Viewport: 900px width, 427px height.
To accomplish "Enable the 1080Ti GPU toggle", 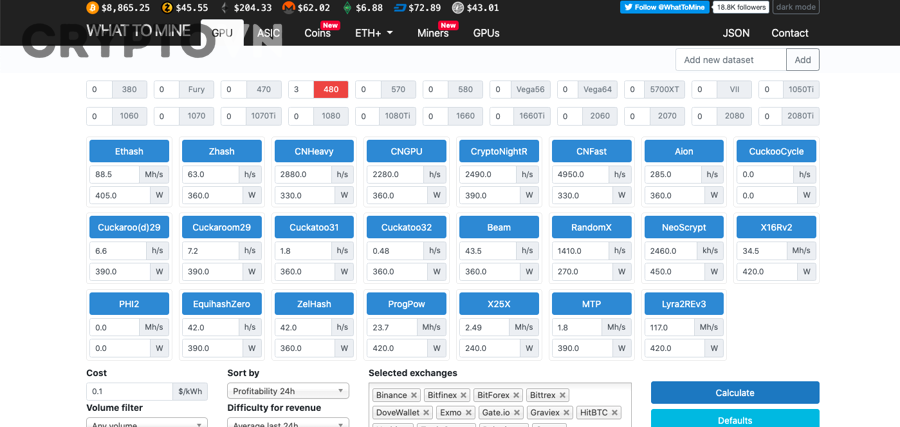I will (398, 116).
